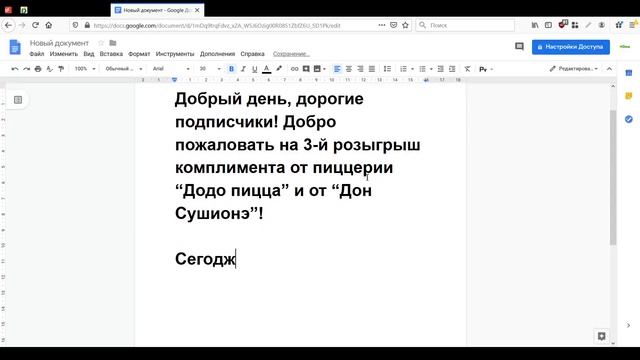The height and width of the screenshot is (360, 640).
Task: Center align the text
Action: tap(349, 69)
